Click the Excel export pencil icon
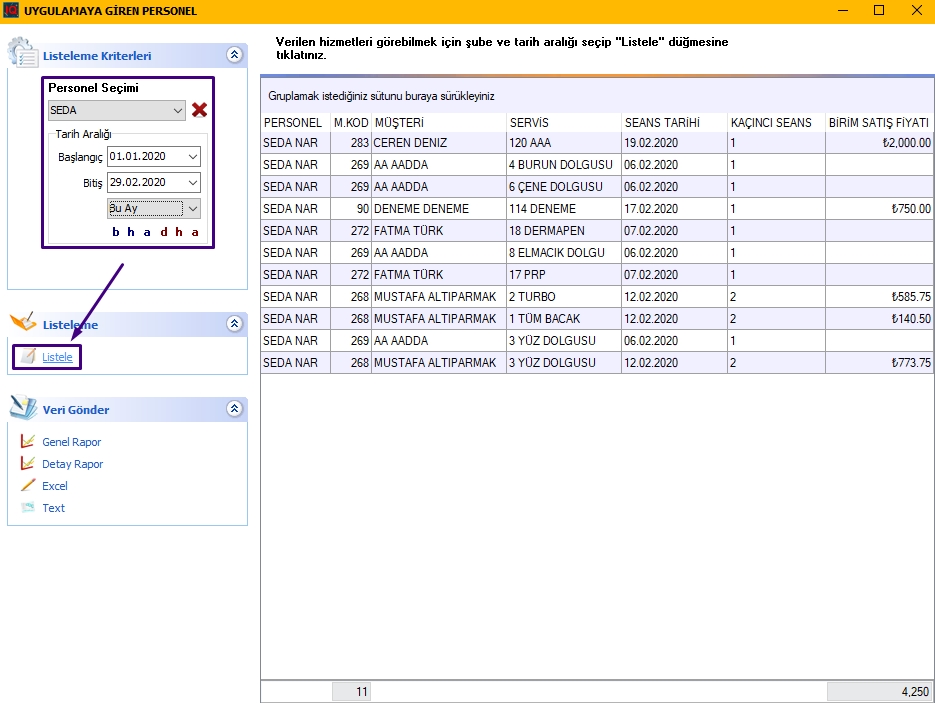Viewport: 935px width, 703px height. tap(28, 485)
